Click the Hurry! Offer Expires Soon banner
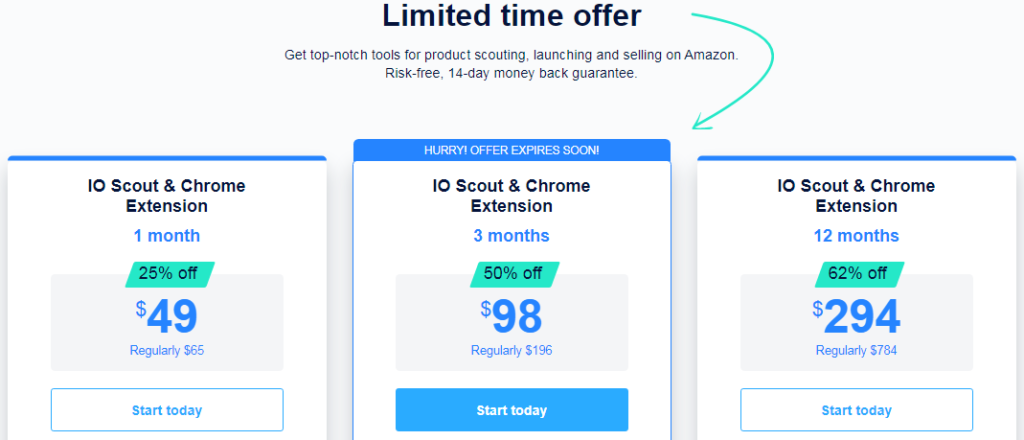Viewport: 1024px width, 440px height. [511, 150]
